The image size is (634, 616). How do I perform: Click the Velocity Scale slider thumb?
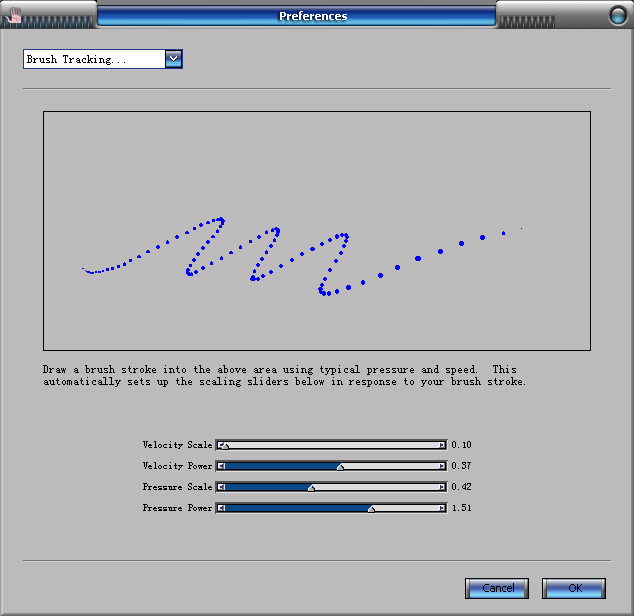tap(226, 446)
